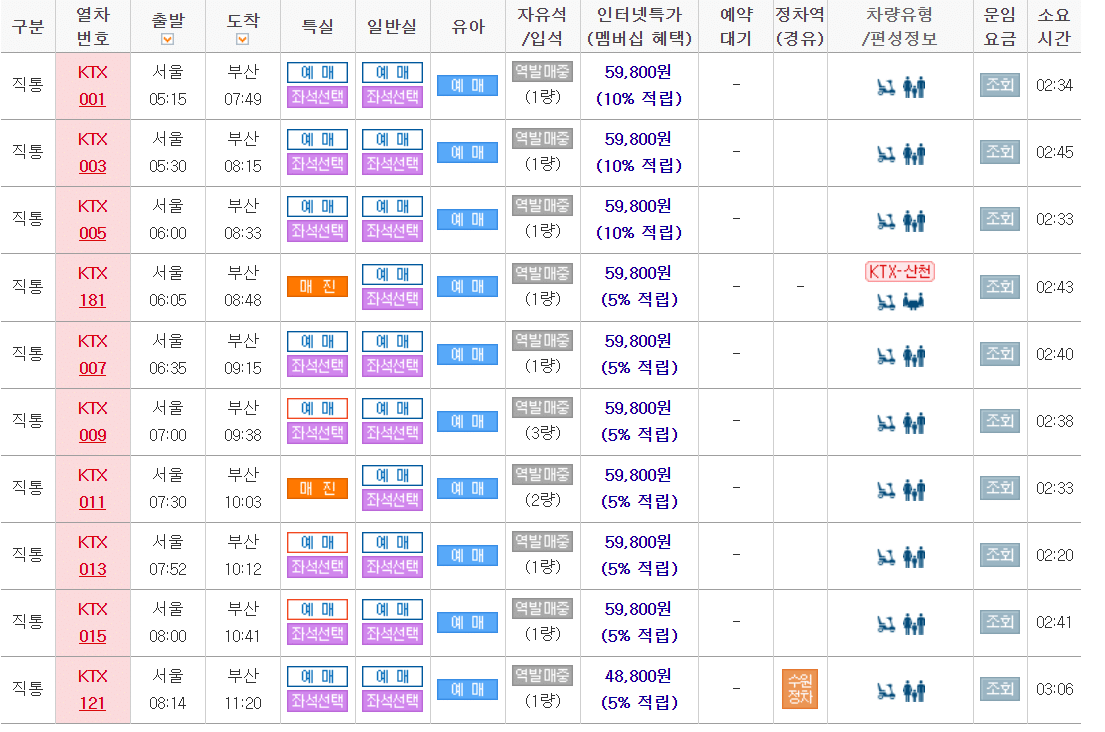Choose 일반실 좌석선택 for KTX 003
The width and height of the screenshot is (1105, 732).
click(x=393, y=163)
